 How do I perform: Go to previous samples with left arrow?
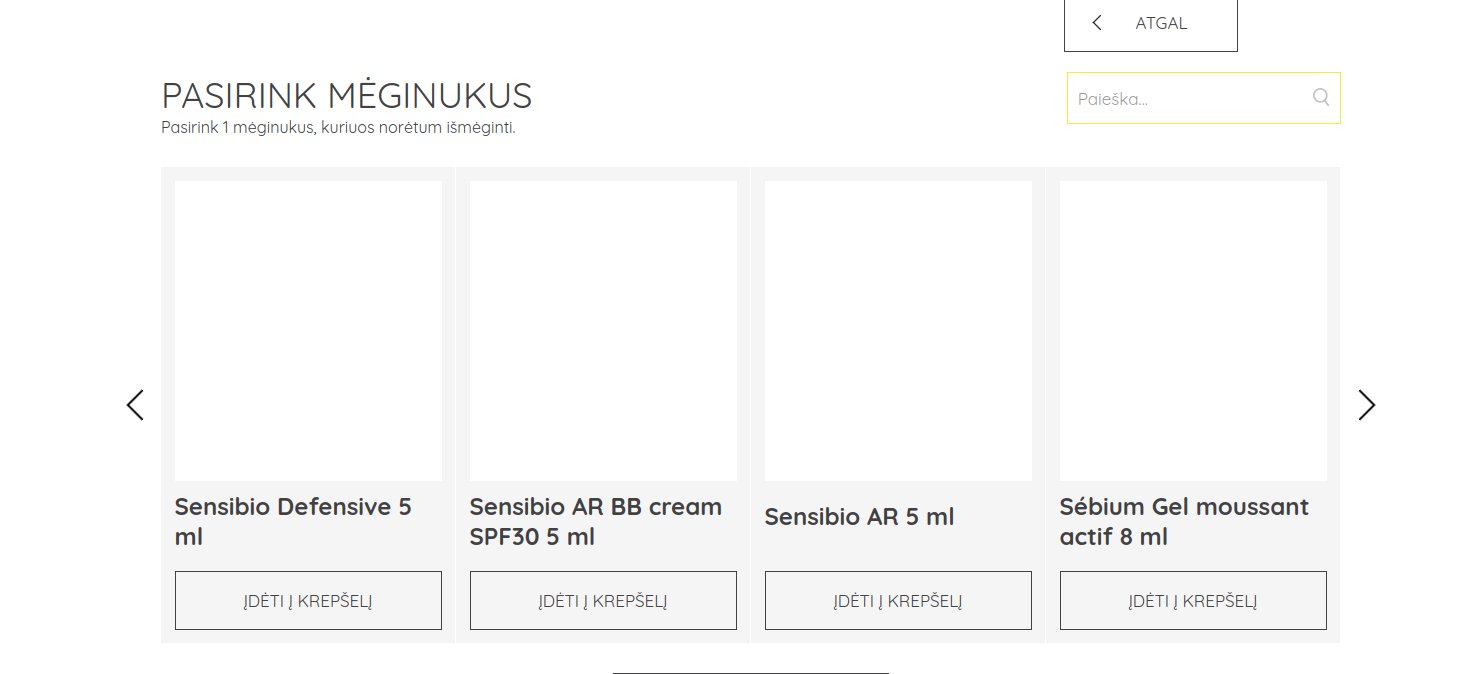pos(135,405)
